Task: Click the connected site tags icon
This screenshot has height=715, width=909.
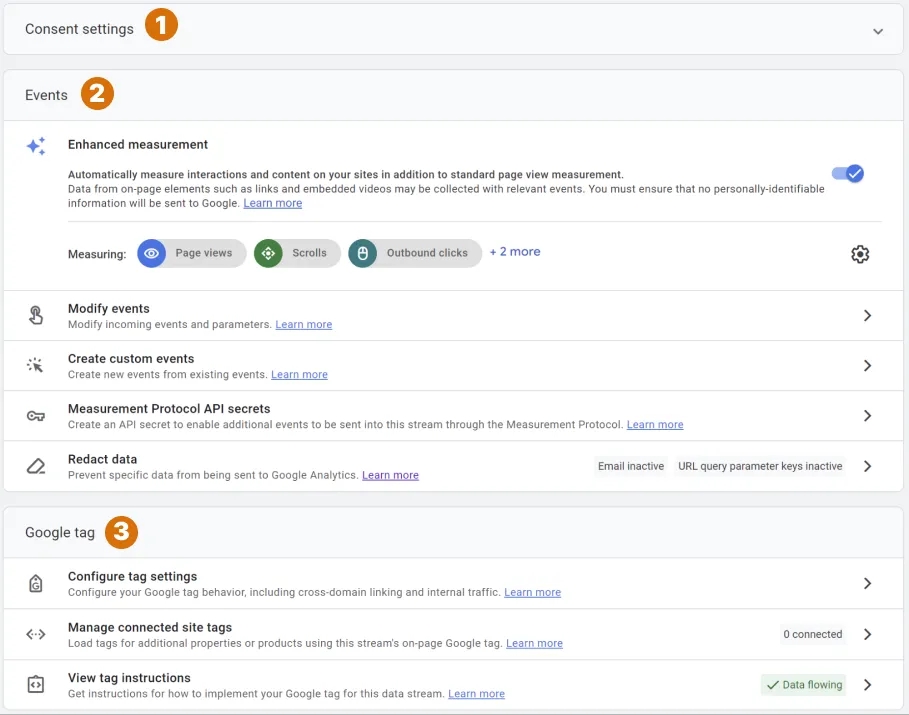Action: [36, 634]
